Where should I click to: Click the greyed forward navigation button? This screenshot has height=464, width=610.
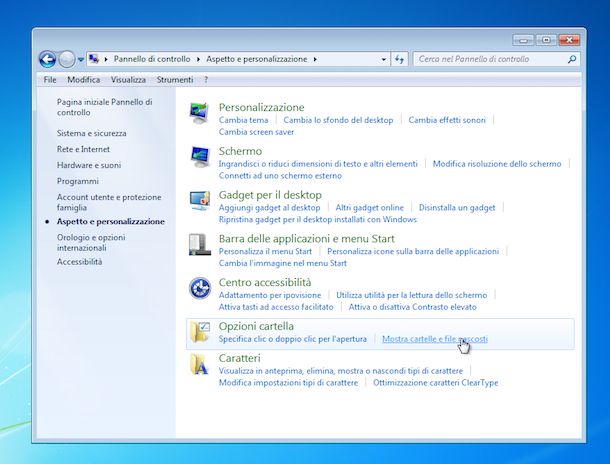67,59
